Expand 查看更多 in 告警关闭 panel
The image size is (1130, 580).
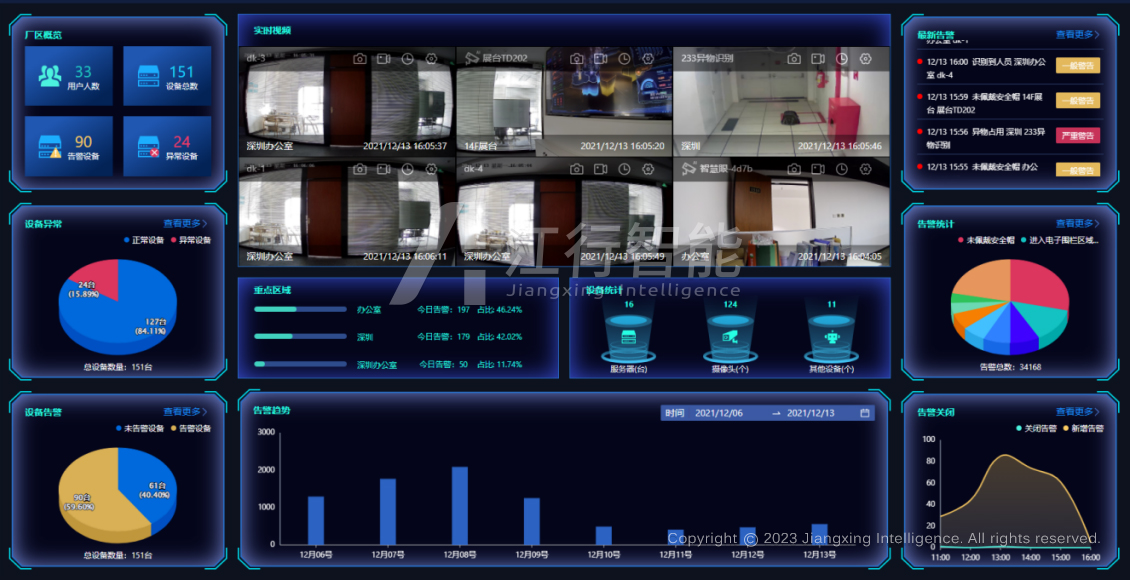pos(1077,411)
